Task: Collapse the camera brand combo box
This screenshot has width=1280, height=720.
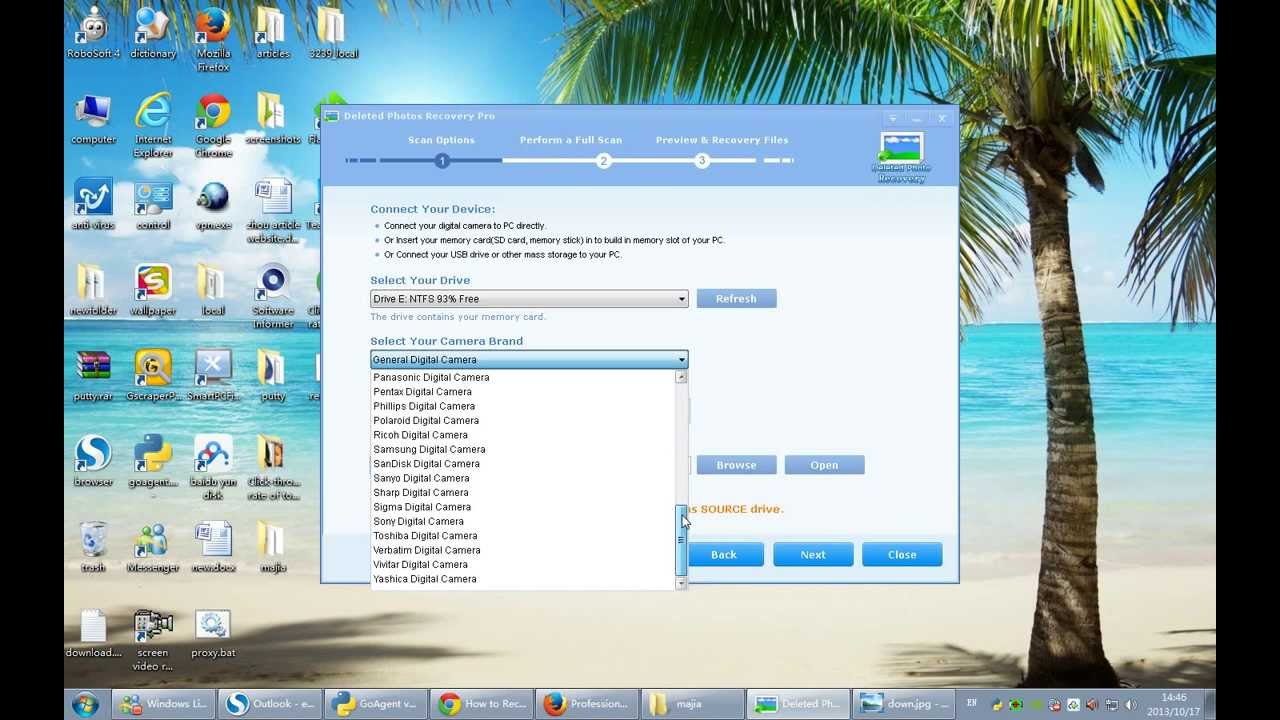Action: [x=529, y=359]
